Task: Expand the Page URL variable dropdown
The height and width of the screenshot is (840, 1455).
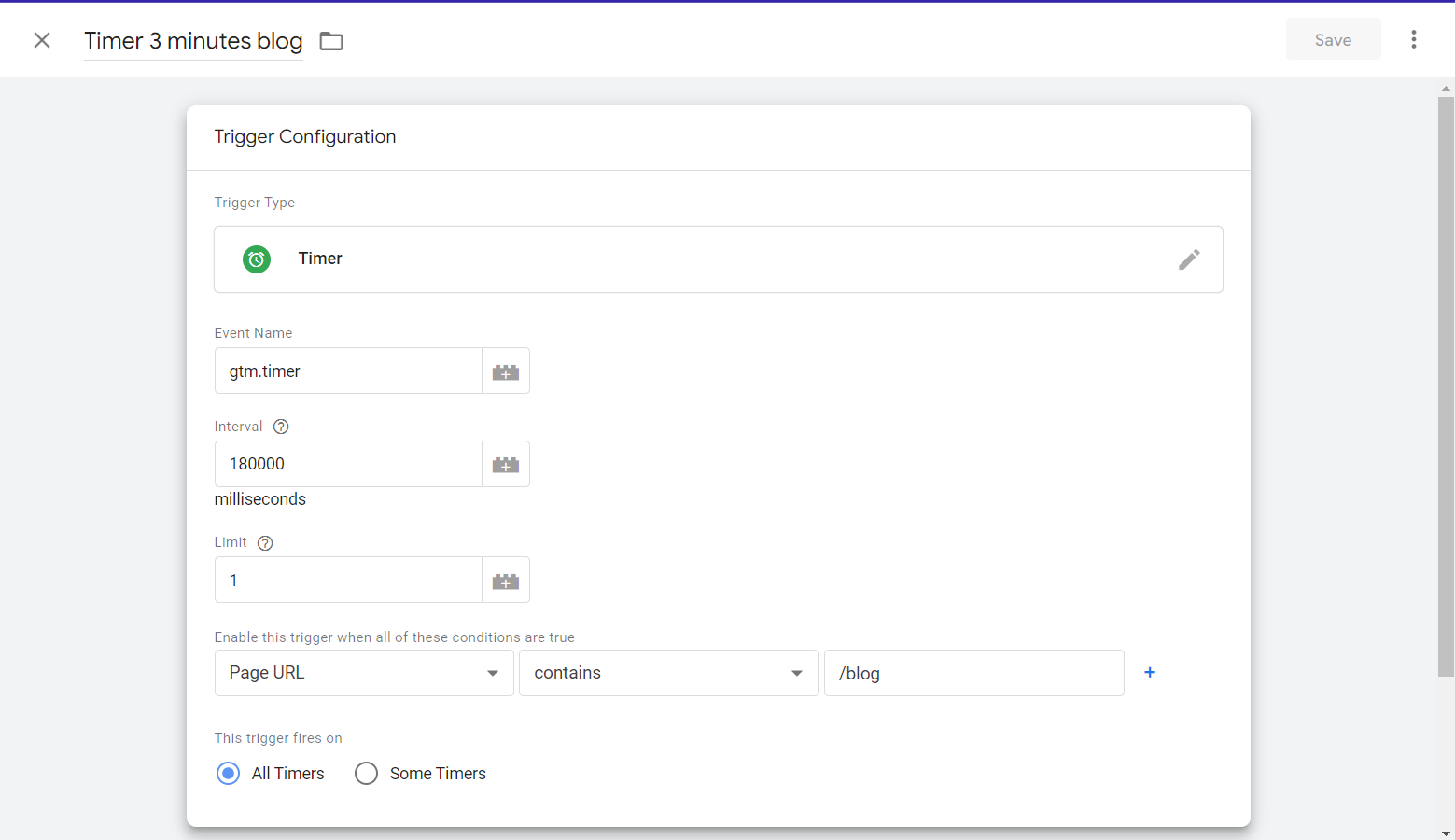Action: click(x=364, y=673)
